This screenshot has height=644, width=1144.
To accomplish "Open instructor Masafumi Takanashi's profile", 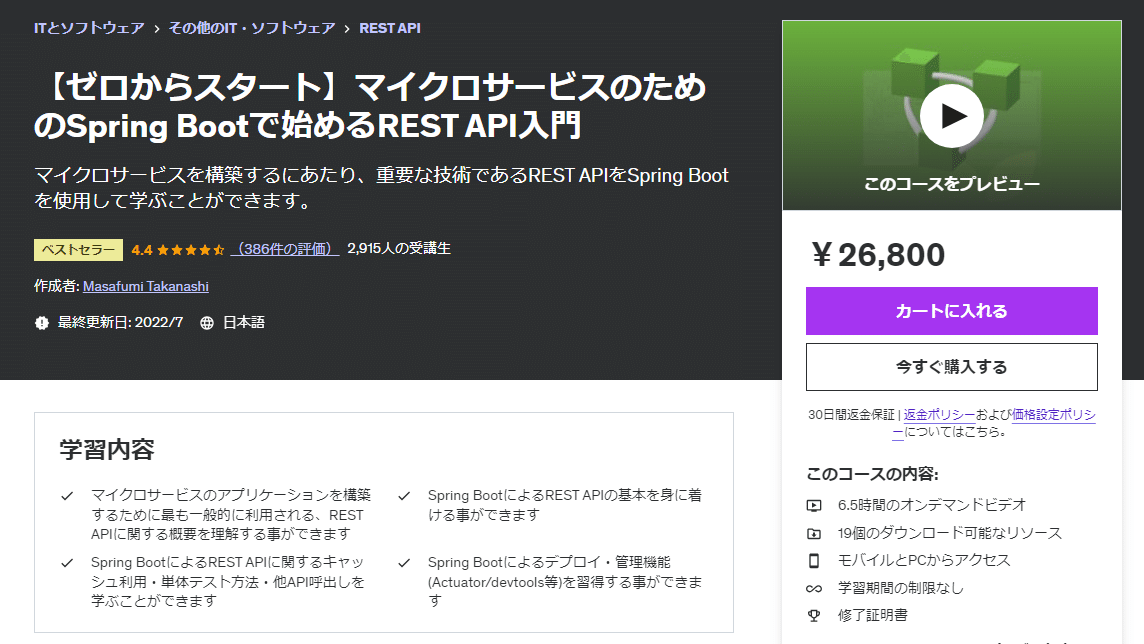I will (146, 286).
